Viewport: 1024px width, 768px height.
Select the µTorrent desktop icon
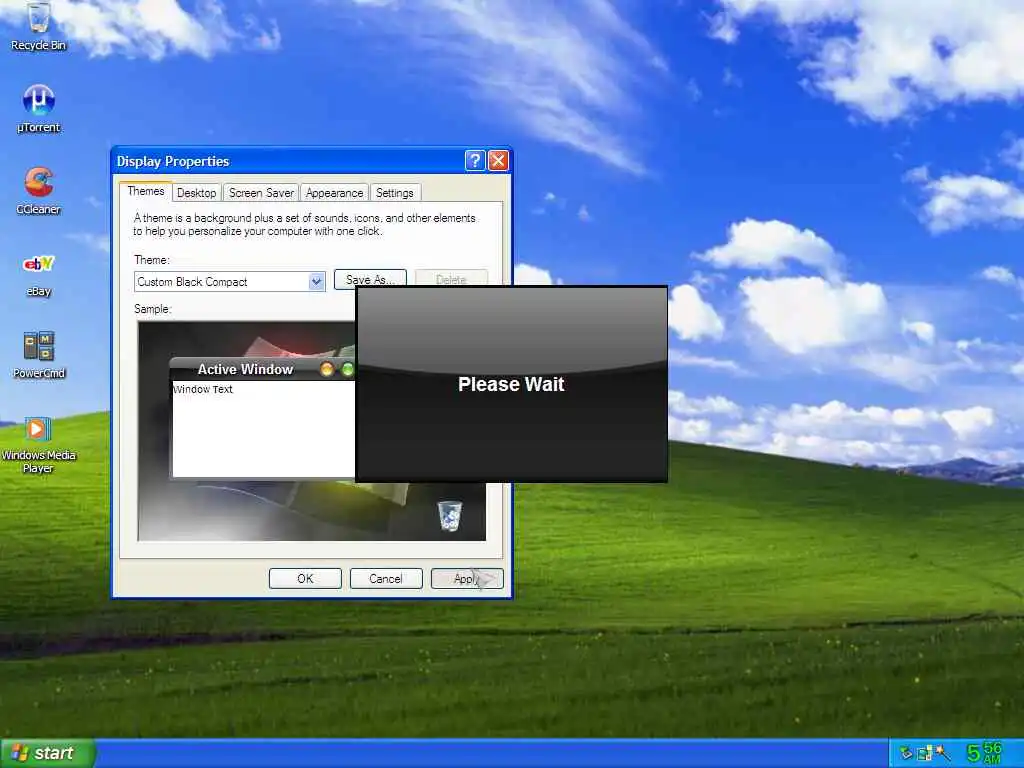(39, 108)
